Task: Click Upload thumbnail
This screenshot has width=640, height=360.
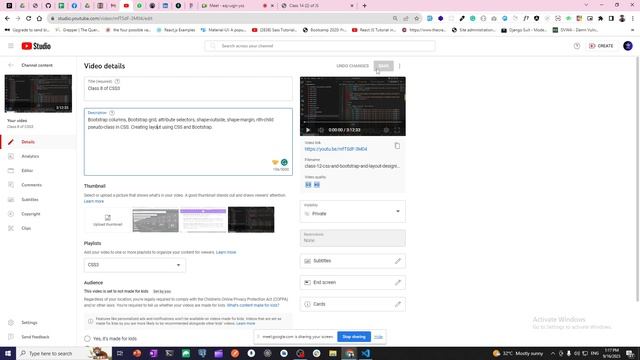Action: click(108, 220)
